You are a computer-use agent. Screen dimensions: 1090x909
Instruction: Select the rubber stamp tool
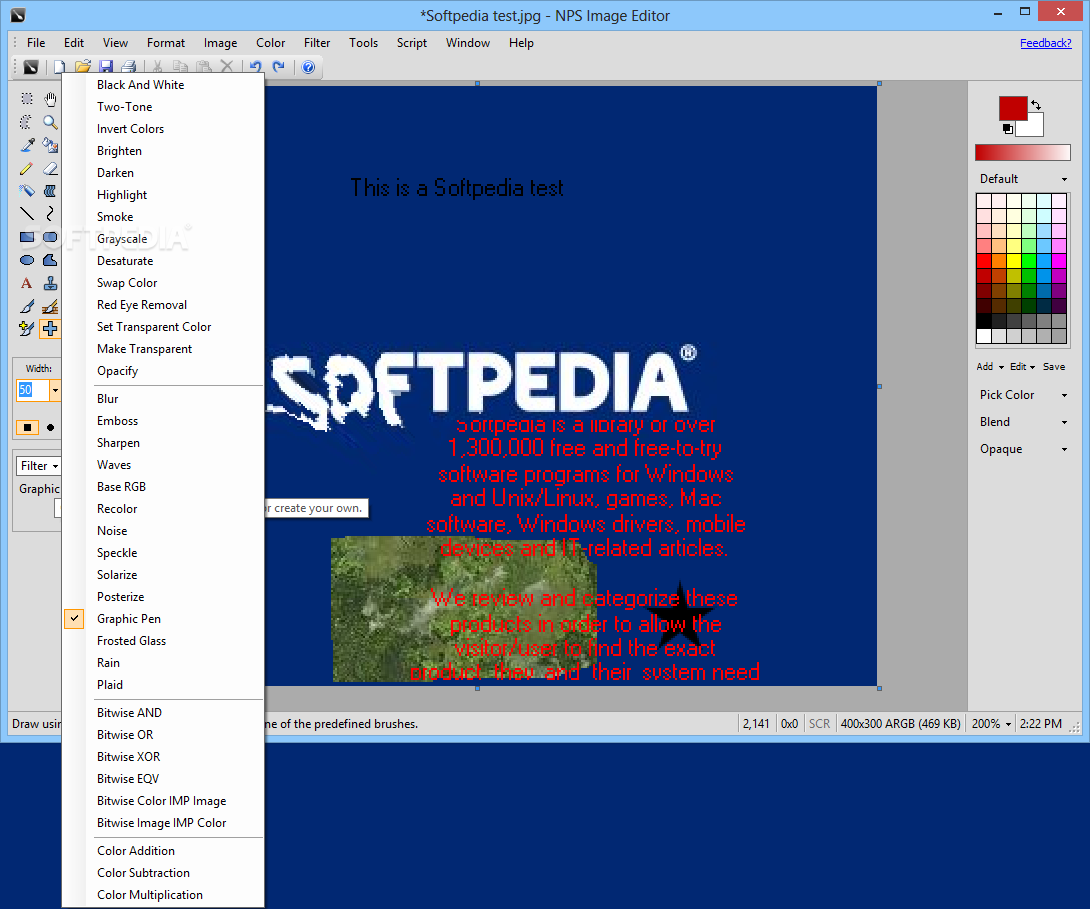(50, 283)
